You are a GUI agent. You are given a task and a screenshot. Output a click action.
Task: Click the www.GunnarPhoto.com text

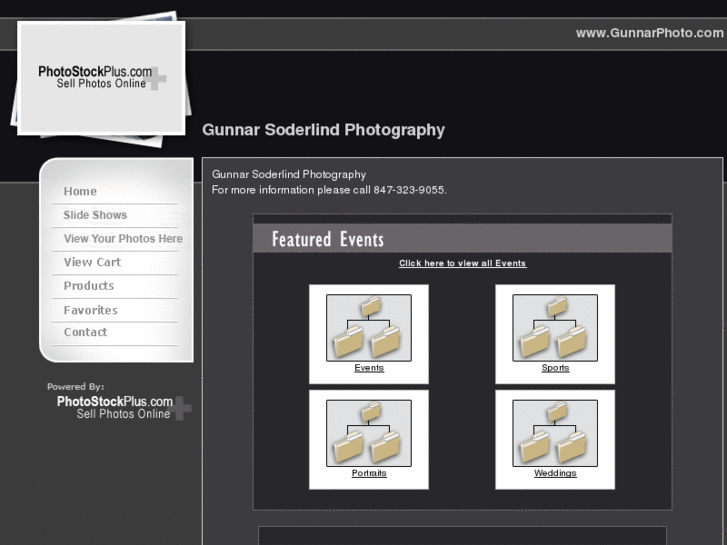[x=649, y=33]
